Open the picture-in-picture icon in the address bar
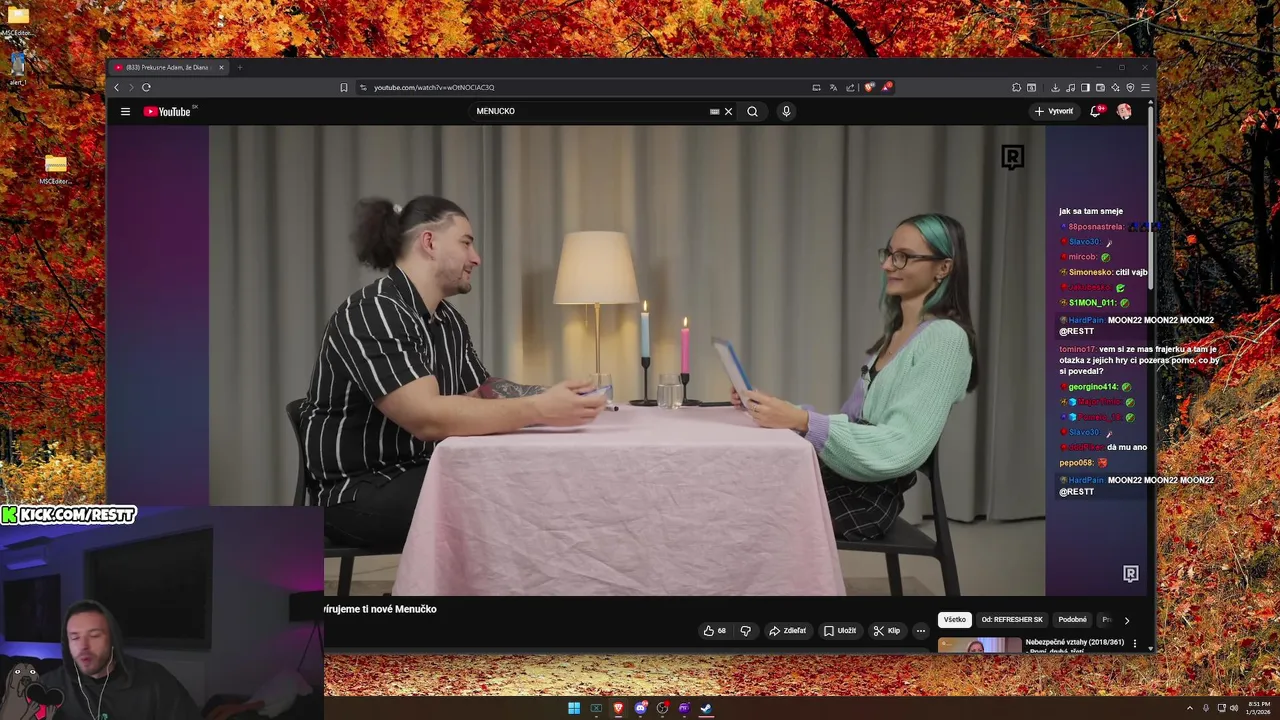This screenshot has height=720, width=1280. (816, 88)
